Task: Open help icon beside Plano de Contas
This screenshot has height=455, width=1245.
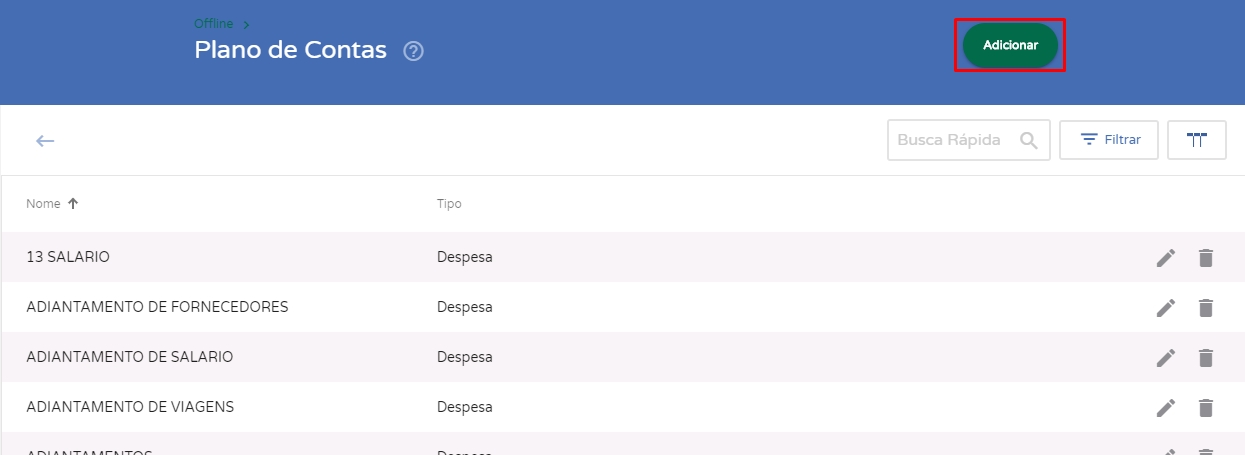Action: [413, 51]
